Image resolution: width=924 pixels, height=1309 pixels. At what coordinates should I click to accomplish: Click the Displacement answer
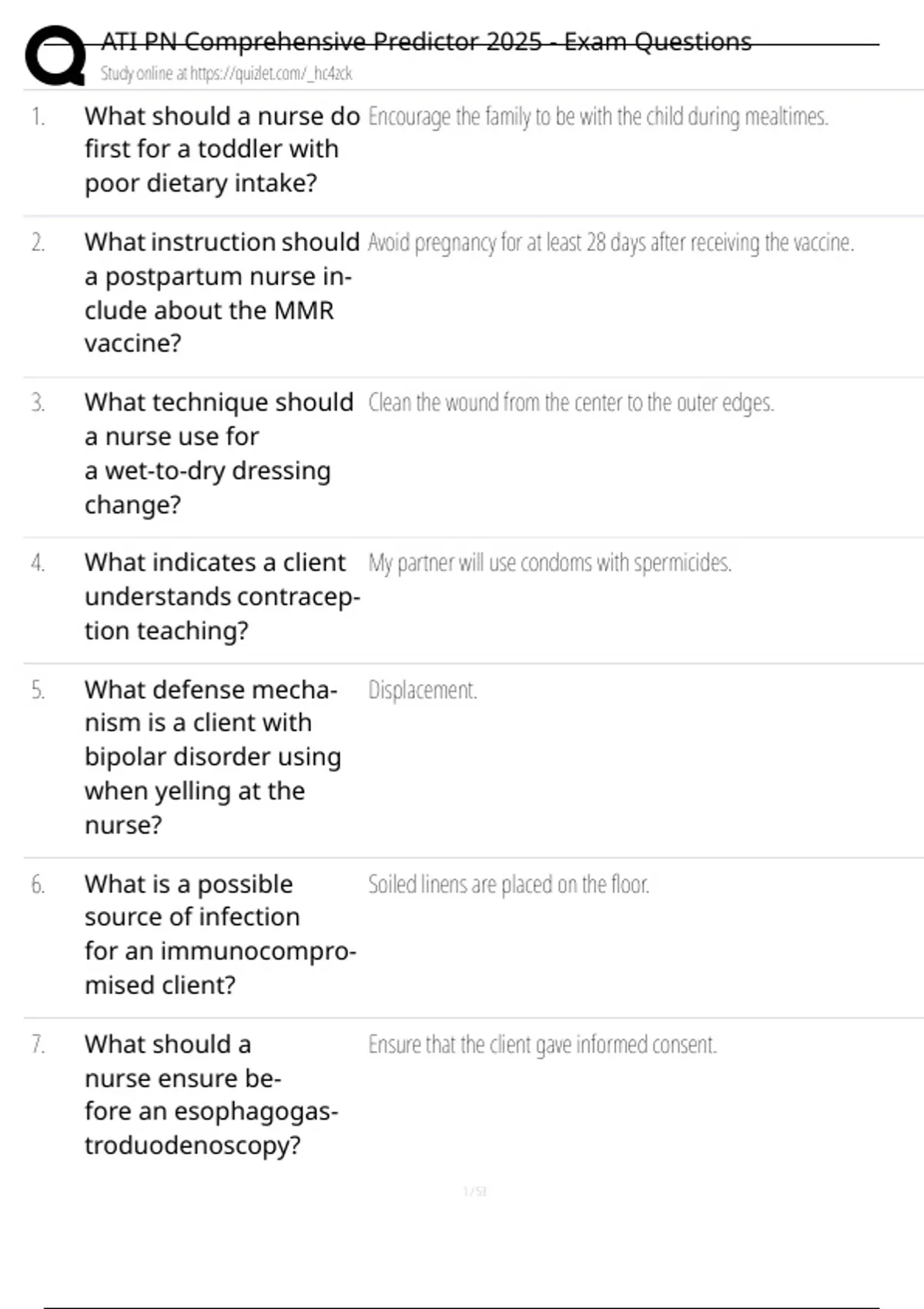422,690
